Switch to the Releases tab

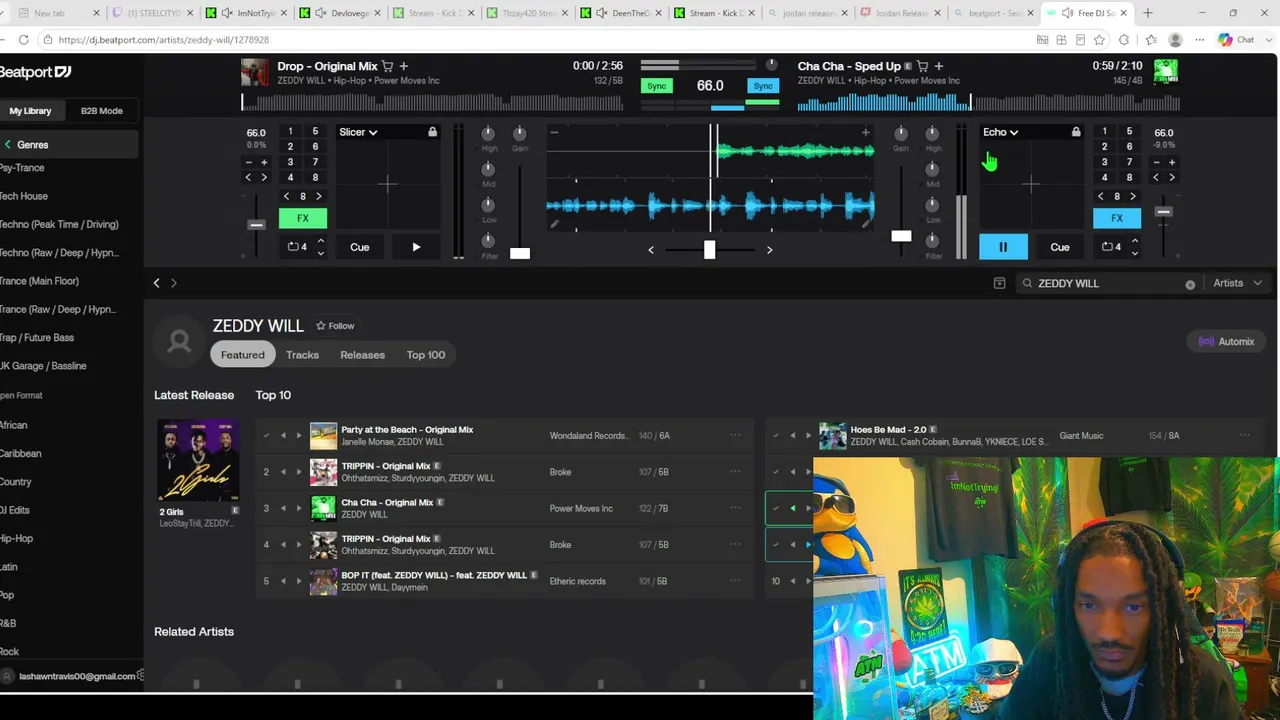pos(362,355)
